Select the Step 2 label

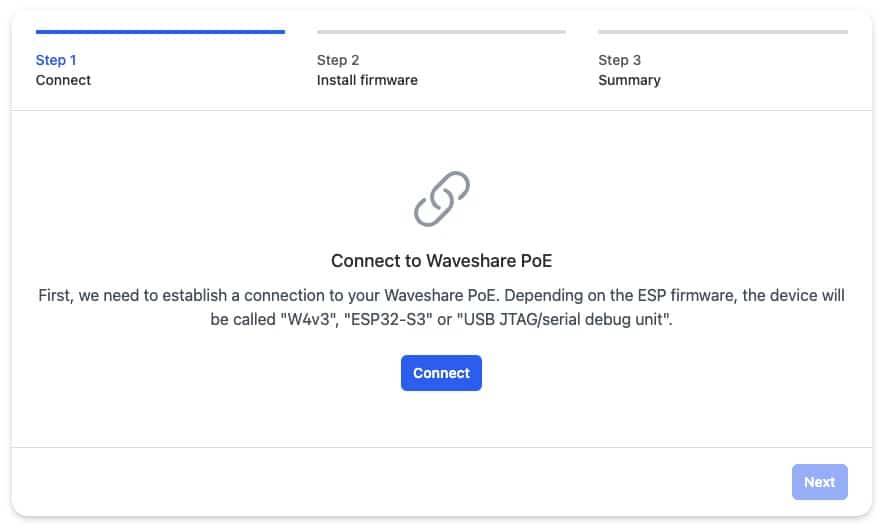click(338, 60)
